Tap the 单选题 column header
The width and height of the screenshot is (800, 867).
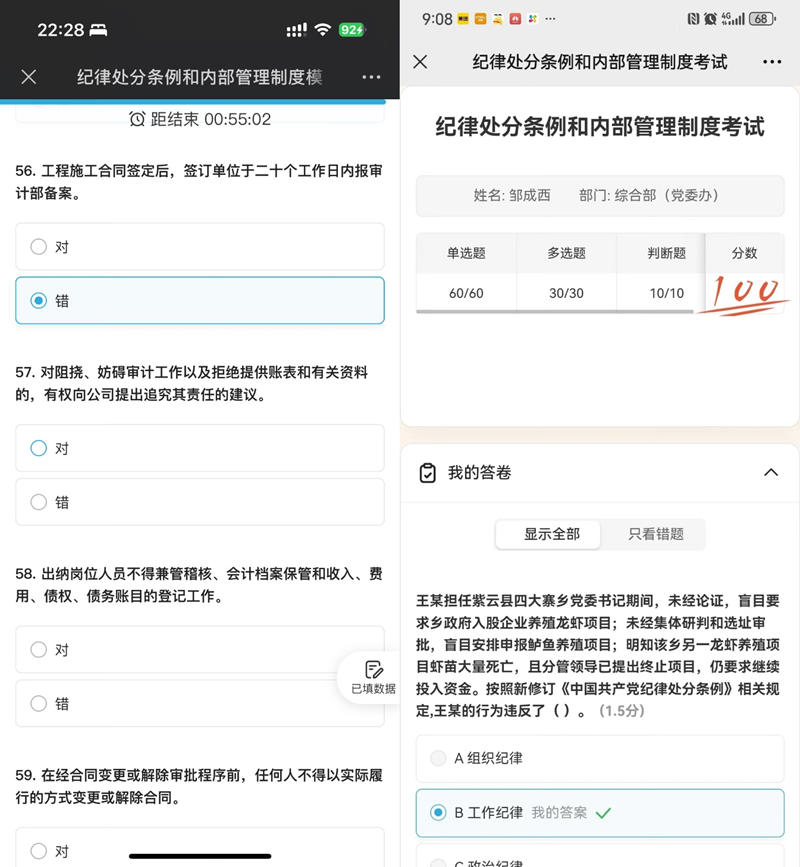pos(466,253)
